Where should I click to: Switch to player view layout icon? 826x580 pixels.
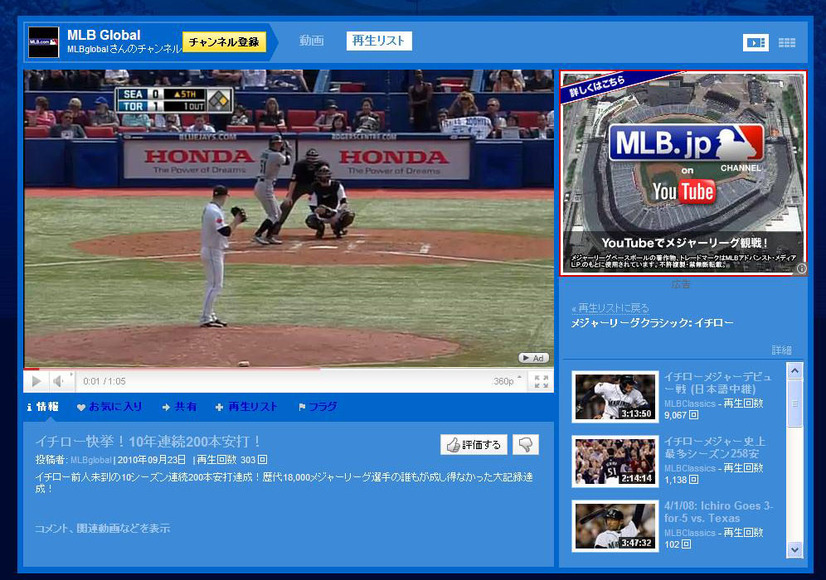click(755, 43)
